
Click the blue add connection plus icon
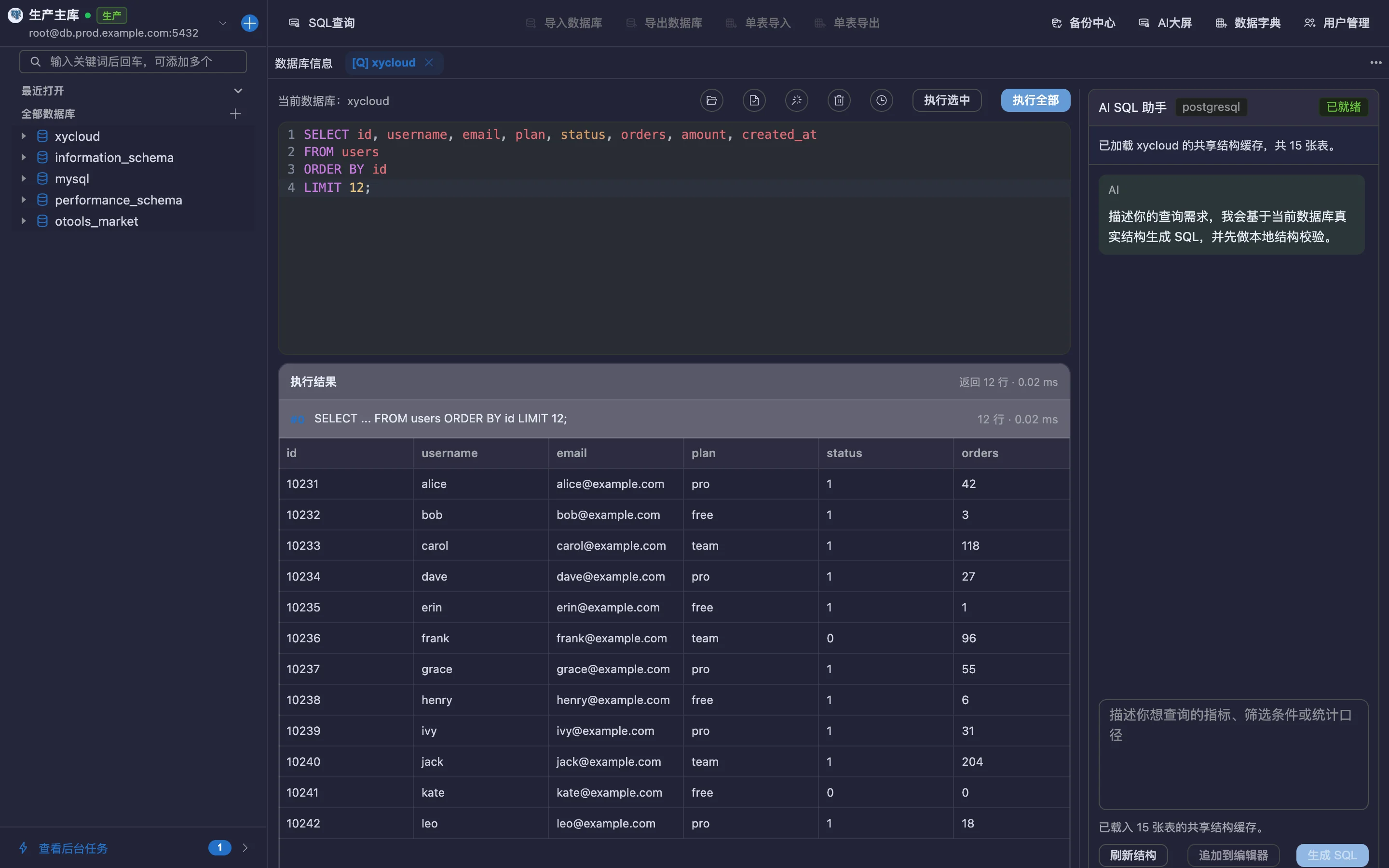click(250, 23)
